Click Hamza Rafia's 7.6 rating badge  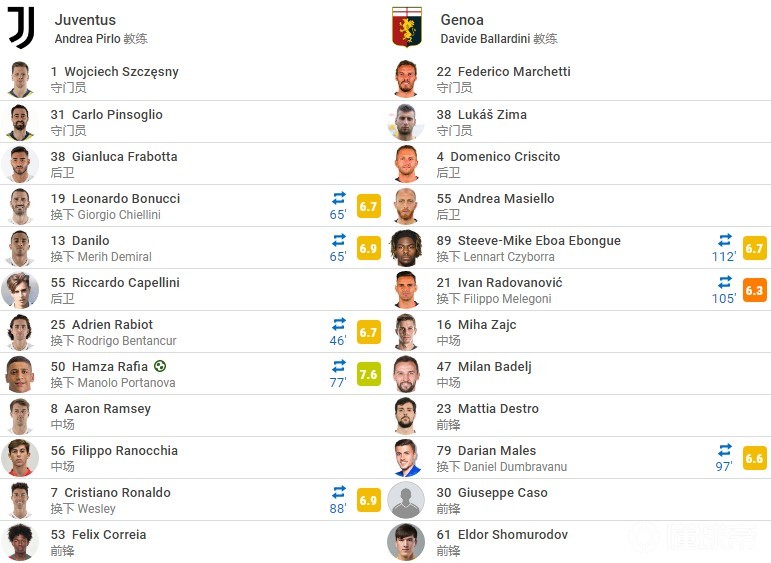pos(369,375)
